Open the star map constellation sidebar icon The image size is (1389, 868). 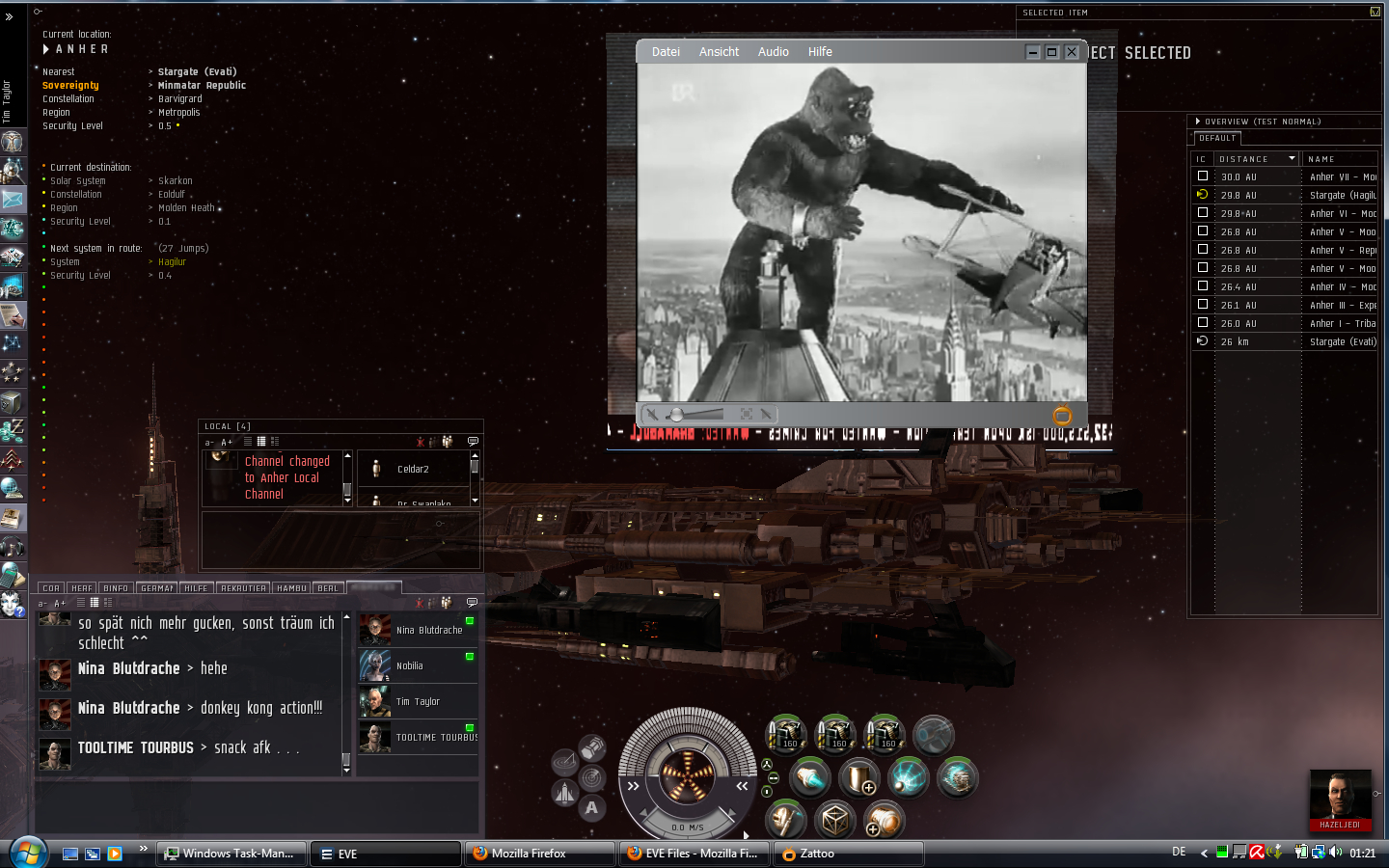(x=13, y=343)
